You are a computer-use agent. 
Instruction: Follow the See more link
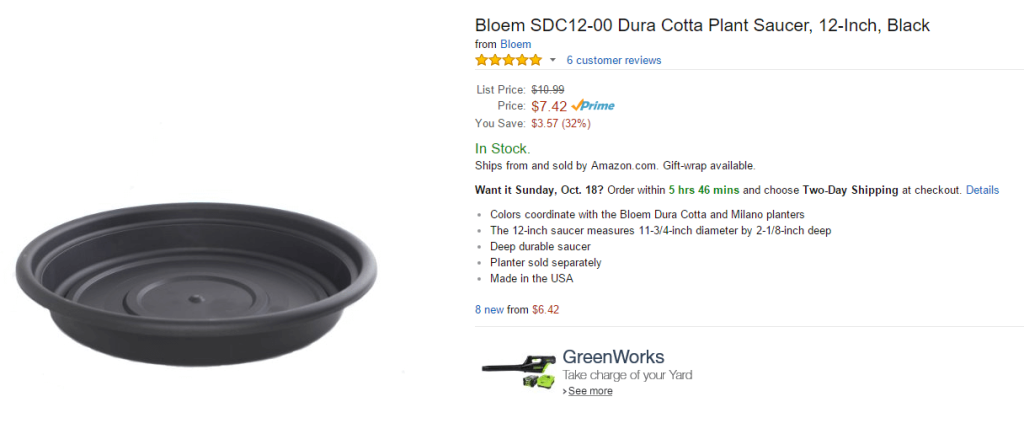590,391
